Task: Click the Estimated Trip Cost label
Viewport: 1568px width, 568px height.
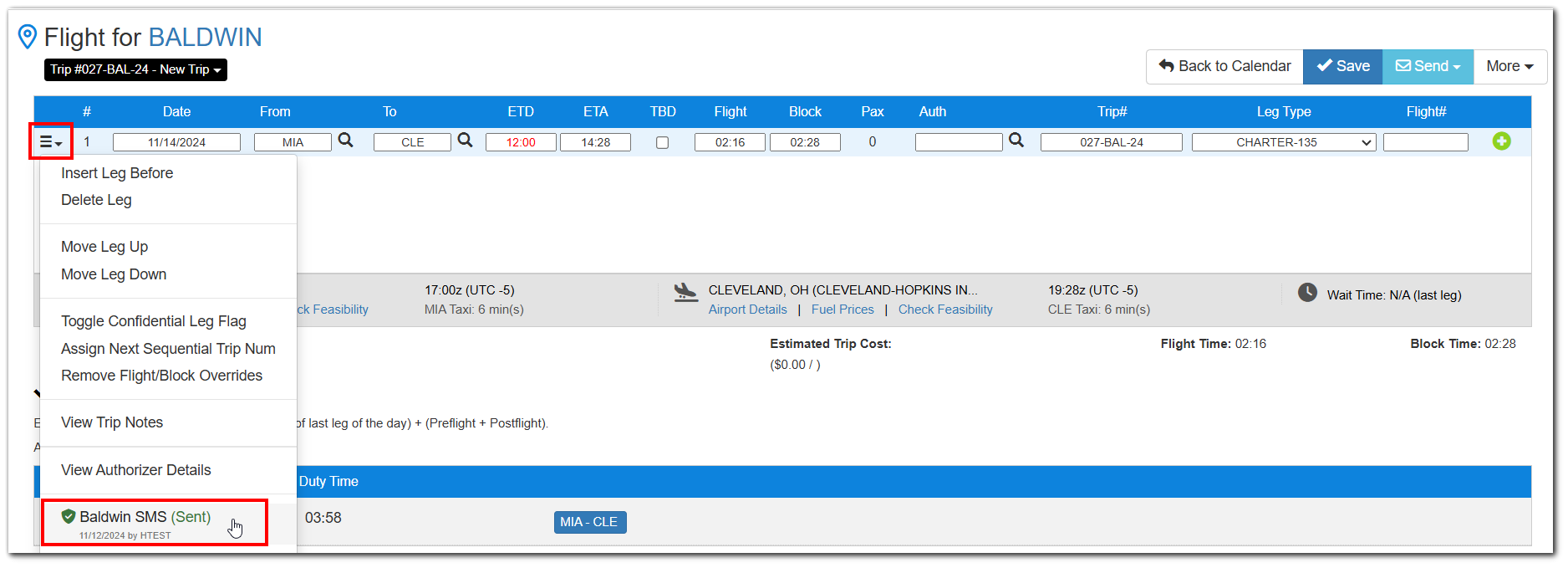Action: pyautogui.click(x=831, y=344)
